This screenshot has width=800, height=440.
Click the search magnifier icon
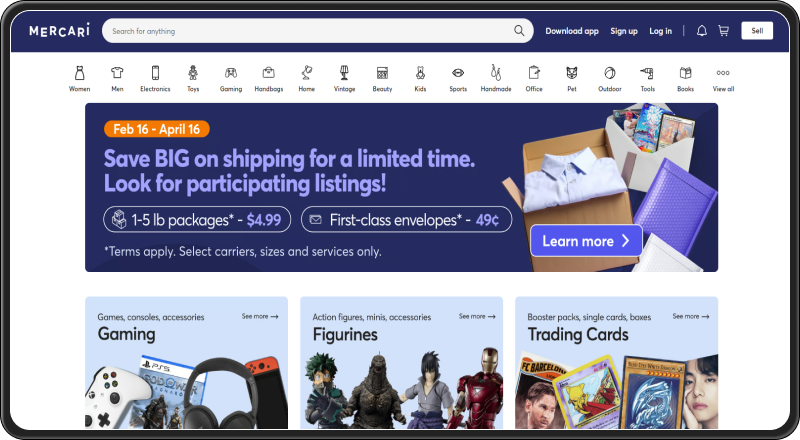pyautogui.click(x=519, y=31)
